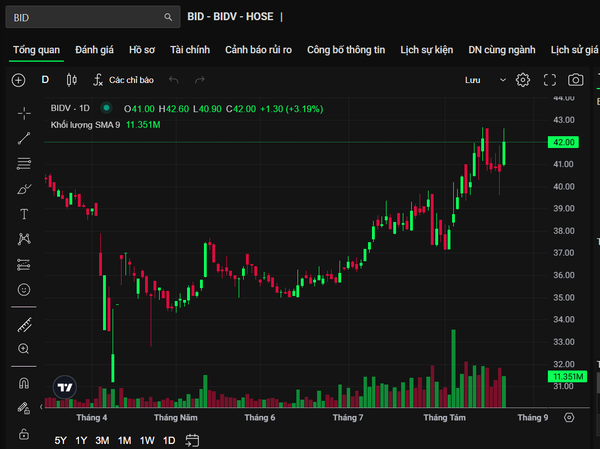Switch to the Lịch sự kiện tab
Screen dimensions: 600x449
(x=427, y=50)
